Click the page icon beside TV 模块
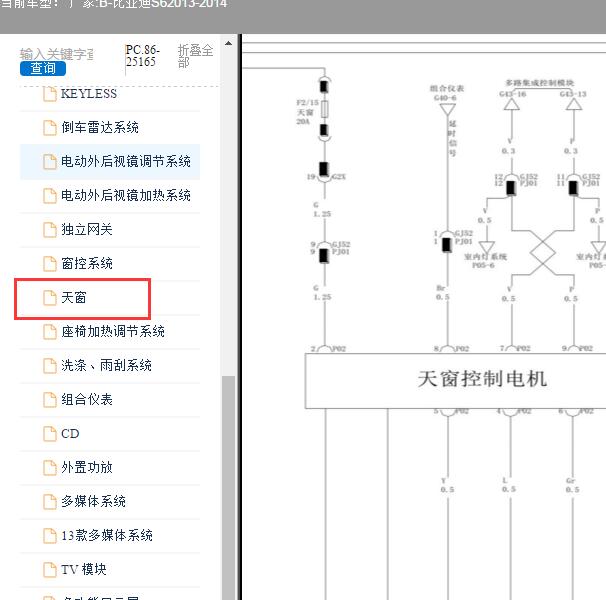The image size is (606, 600). [x=49, y=570]
